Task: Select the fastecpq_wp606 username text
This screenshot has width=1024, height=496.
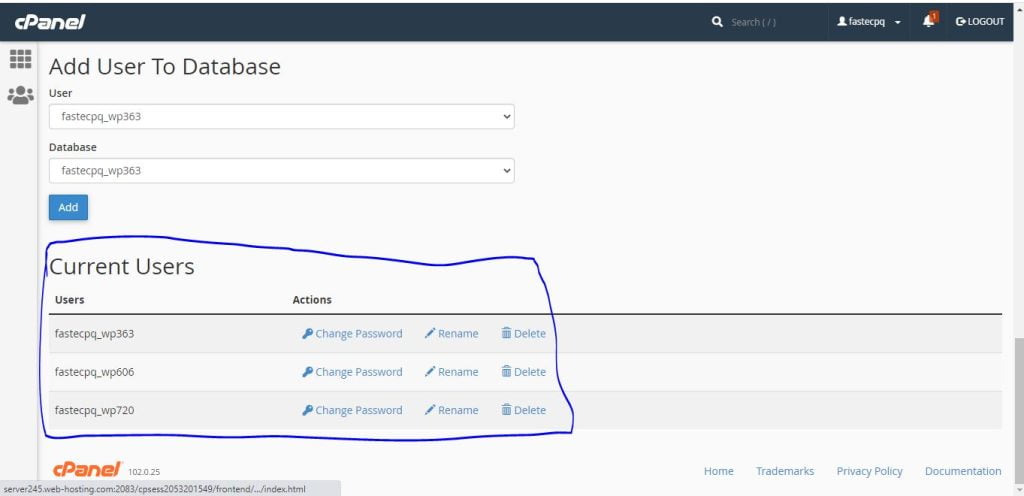Action: pyautogui.click(x=95, y=372)
